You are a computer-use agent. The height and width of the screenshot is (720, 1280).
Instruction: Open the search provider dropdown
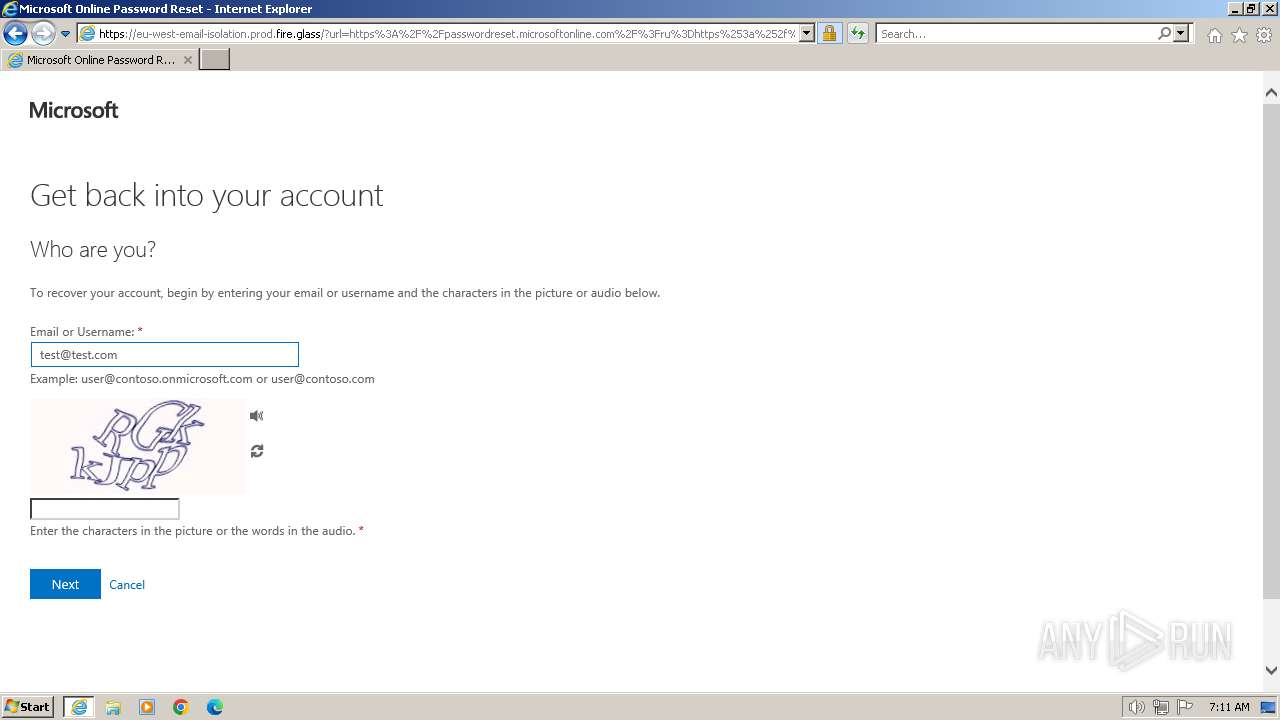coord(1182,33)
